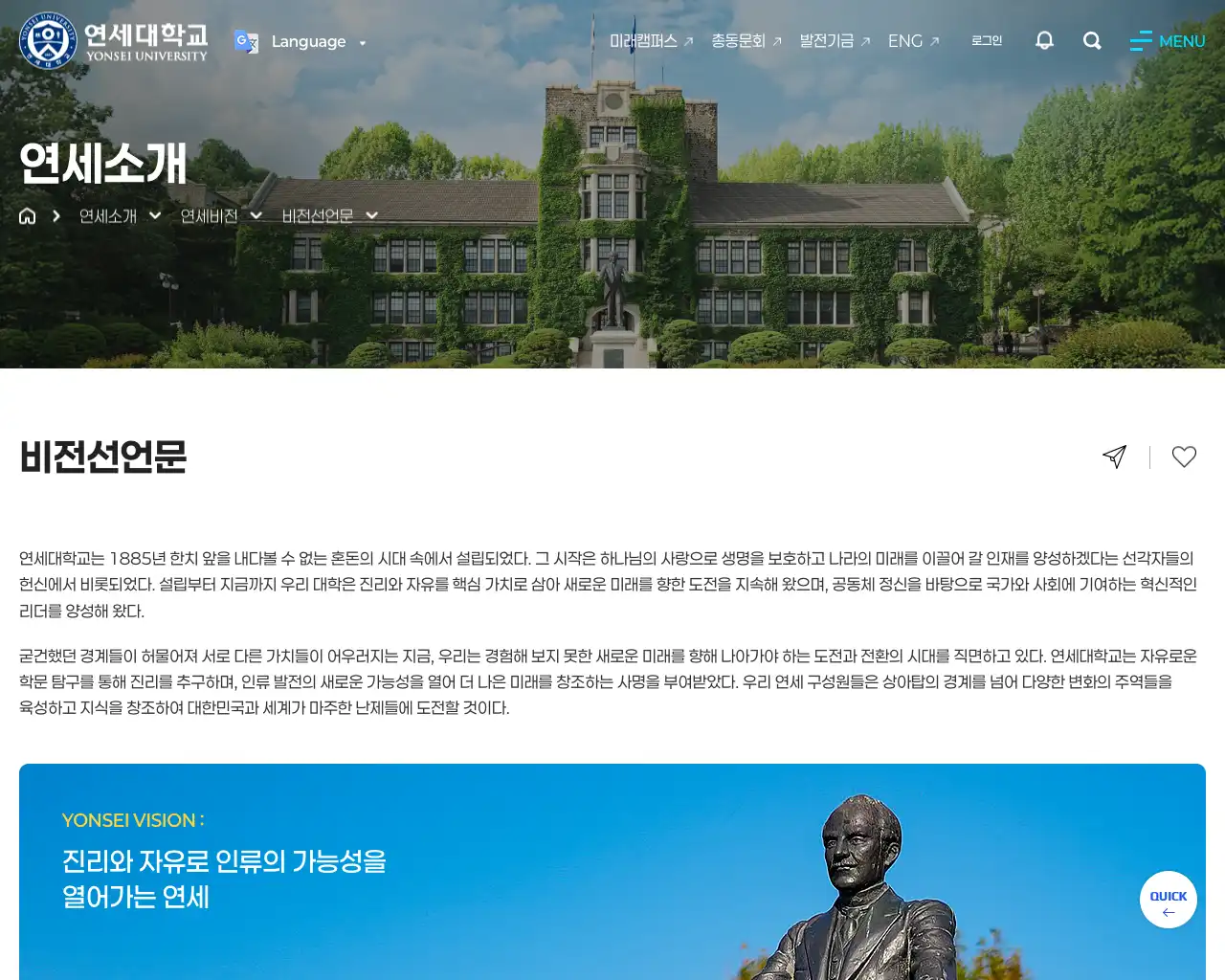Click the Google Translate icon
The width and height of the screenshot is (1225, 980).
[x=246, y=41]
